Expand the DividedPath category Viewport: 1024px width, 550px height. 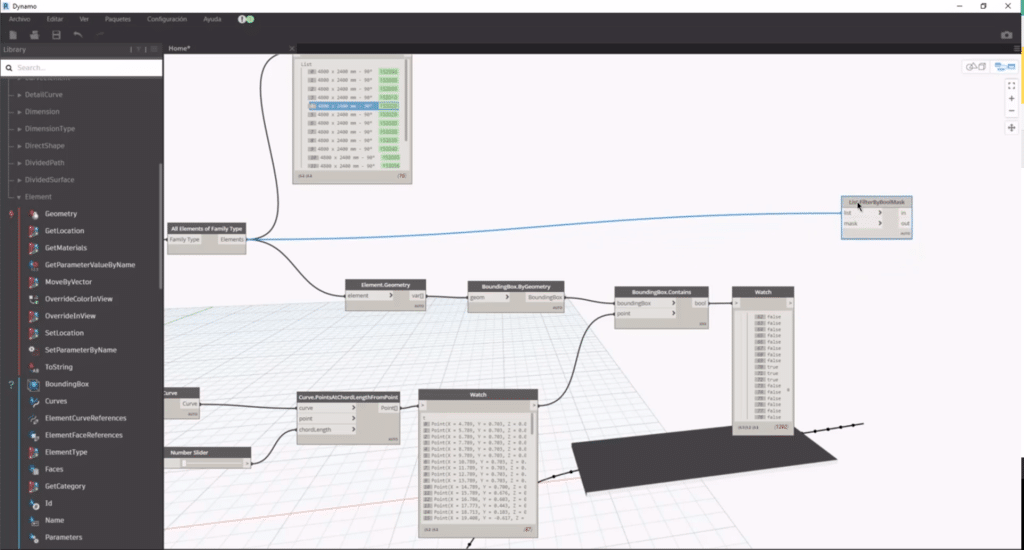pos(20,163)
